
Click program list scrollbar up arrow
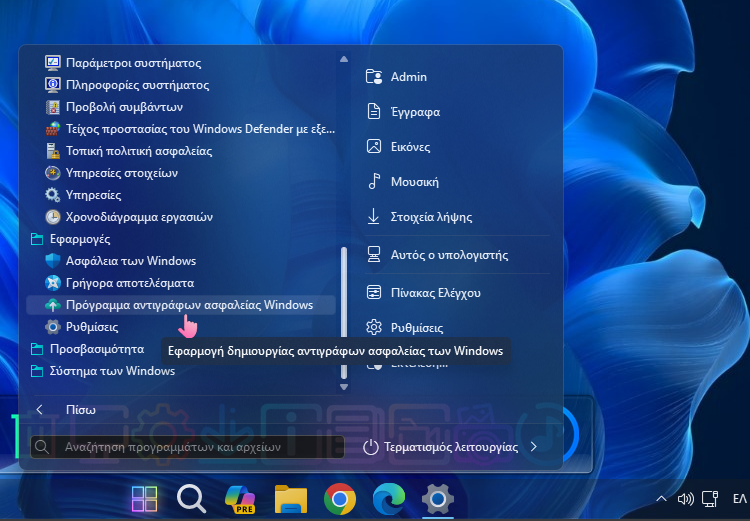coord(343,59)
